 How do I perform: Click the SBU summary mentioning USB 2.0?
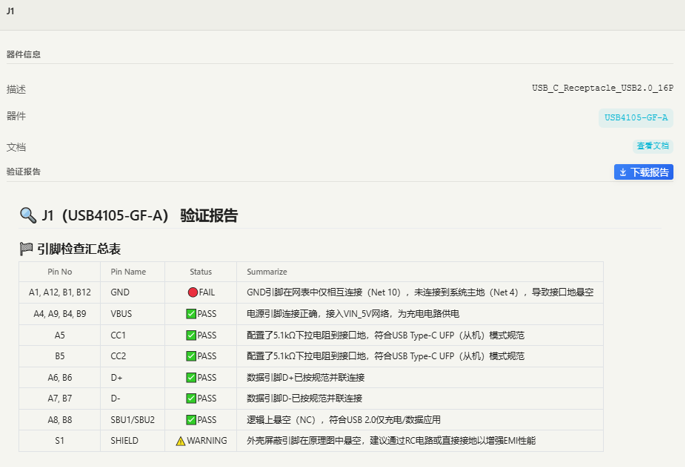343,420
